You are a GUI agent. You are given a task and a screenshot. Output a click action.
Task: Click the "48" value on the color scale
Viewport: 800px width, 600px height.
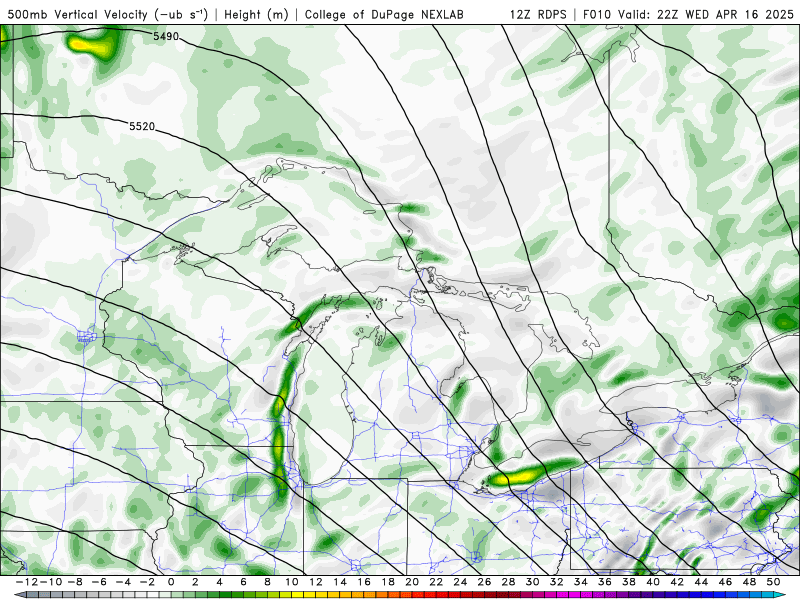click(749, 582)
